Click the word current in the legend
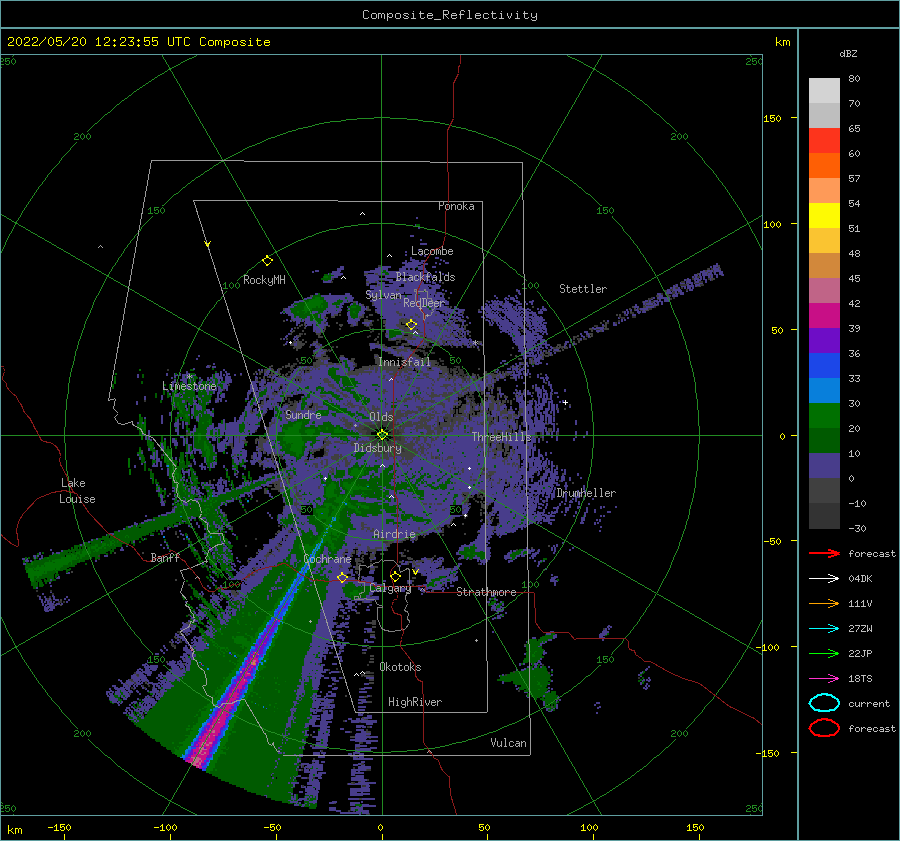Image resolution: width=900 pixels, height=841 pixels. click(869, 703)
